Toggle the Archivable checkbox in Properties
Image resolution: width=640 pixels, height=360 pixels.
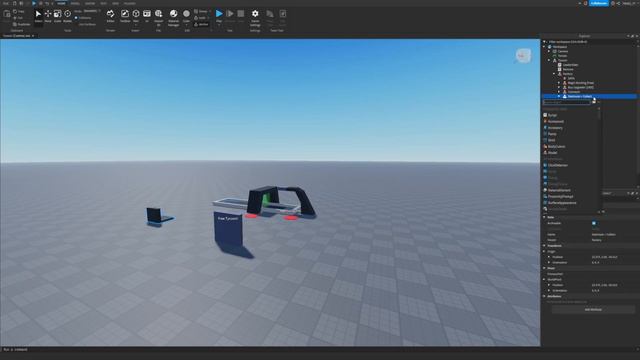coord(594,223)
